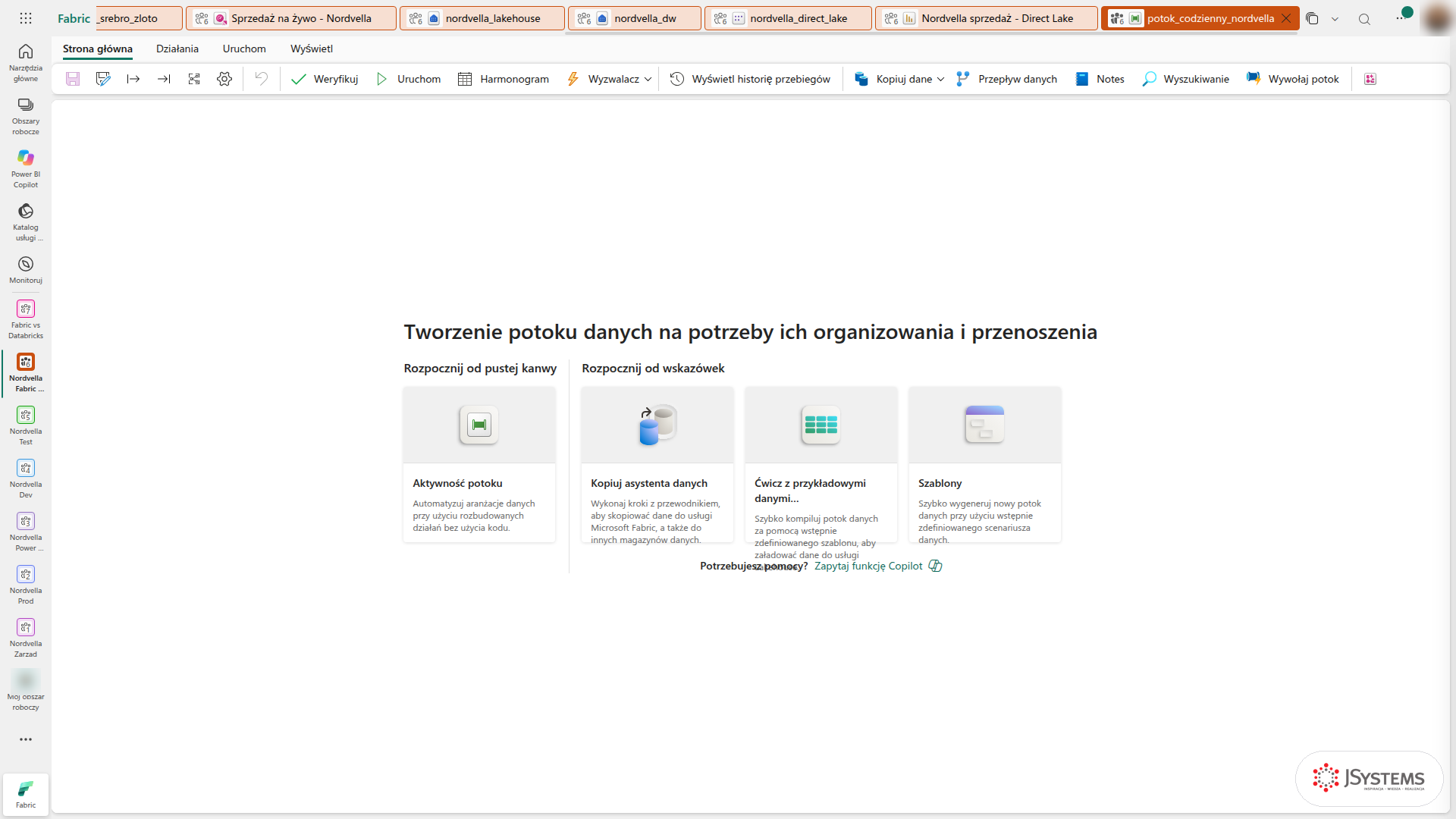Select the Szablony card
Viewport: 1456px width, 819px height.
985,464
